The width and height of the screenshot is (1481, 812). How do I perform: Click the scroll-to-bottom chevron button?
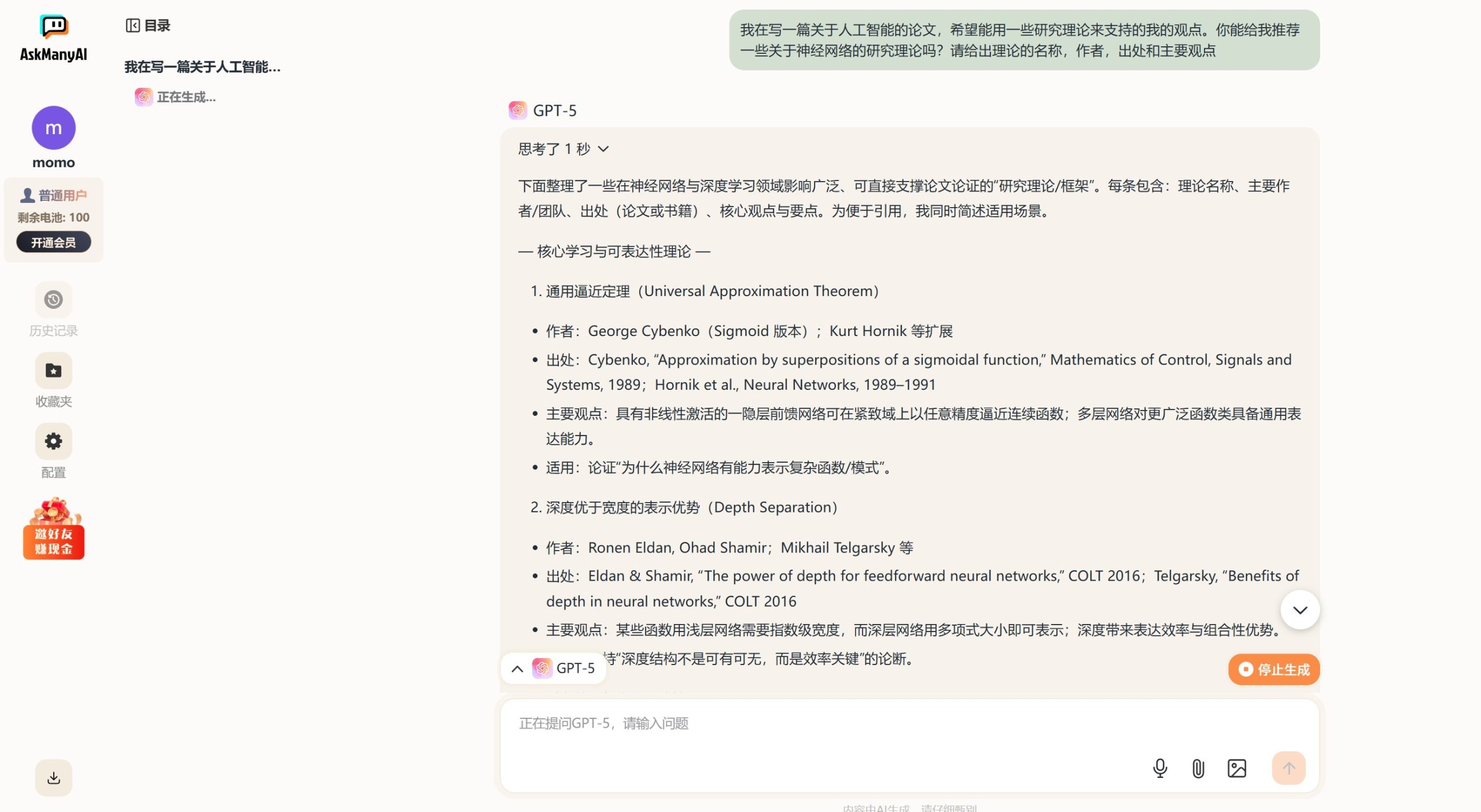click(x=1300, y=609)
